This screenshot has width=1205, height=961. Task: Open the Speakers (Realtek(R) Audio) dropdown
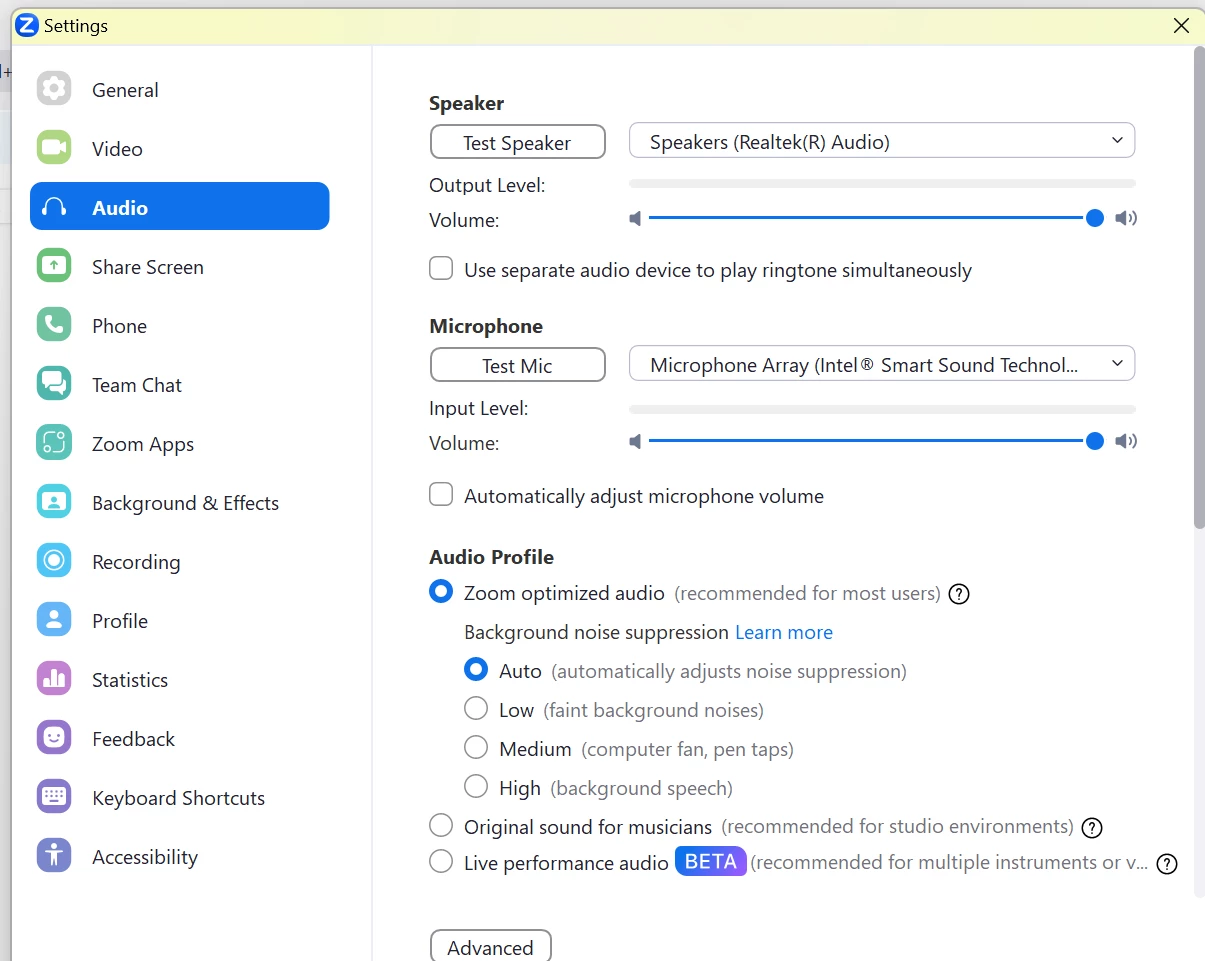882,141
